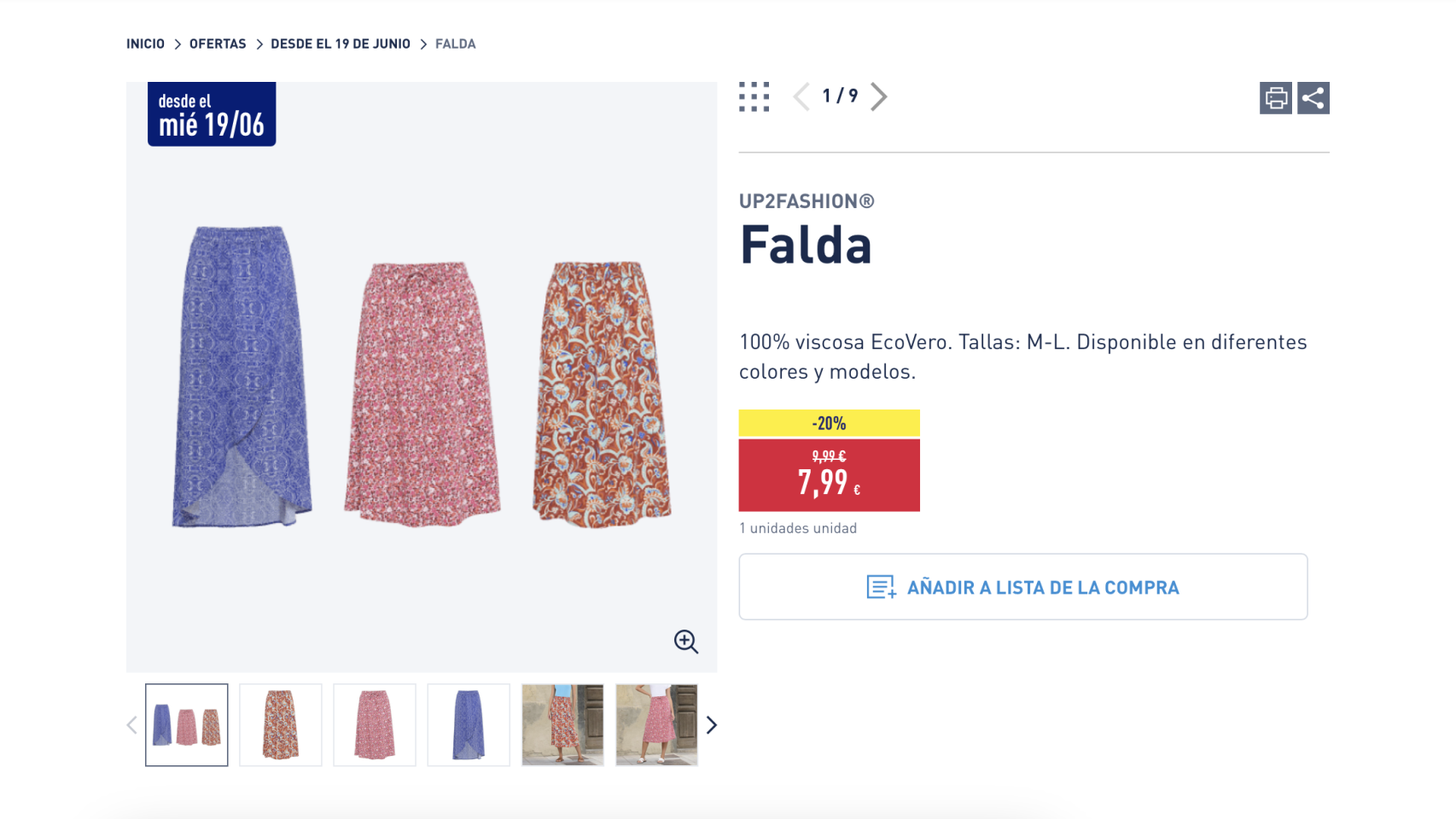Image resolution: width=1456 pixels, height=819 pixels.
Task: Select the blue skirt thumbnail
Action: tap(469, 724)
